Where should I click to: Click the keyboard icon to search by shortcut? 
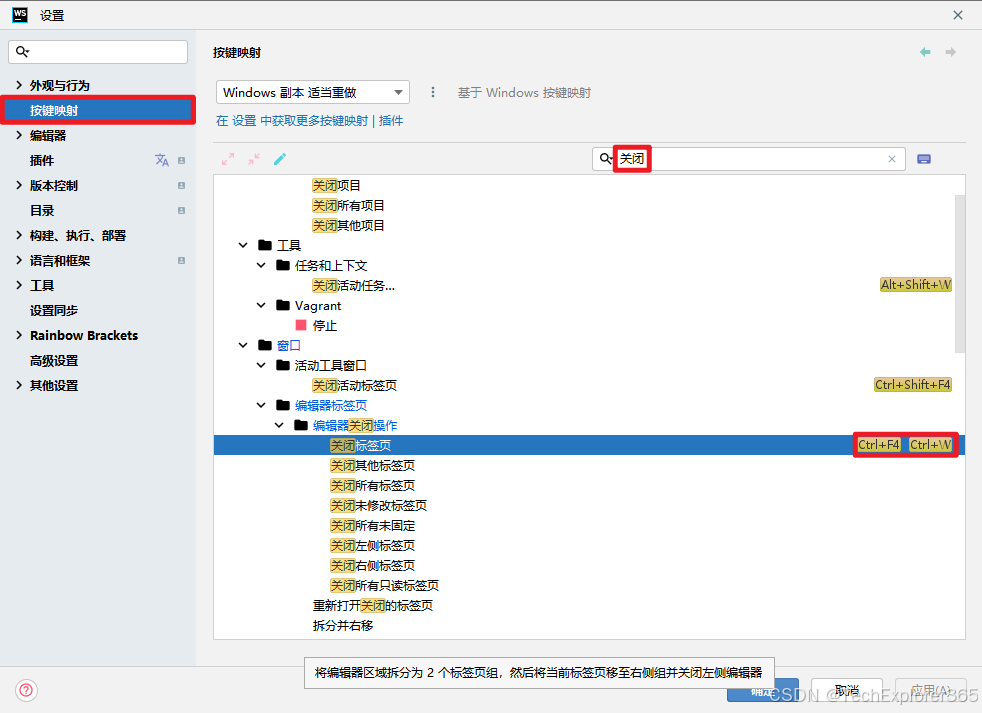pos(924,159)
